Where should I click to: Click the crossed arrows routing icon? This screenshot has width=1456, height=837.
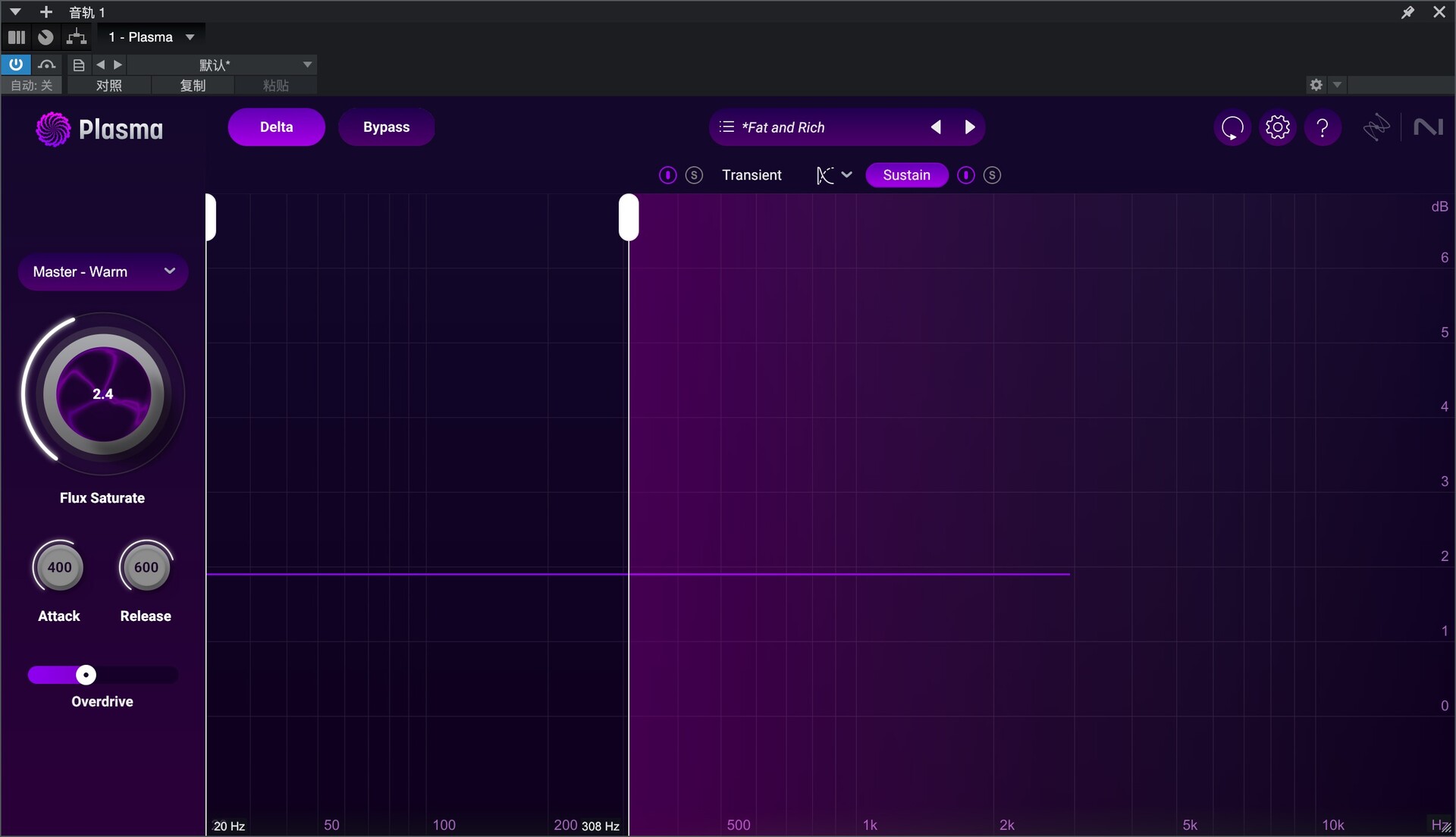coord(1376,127)
